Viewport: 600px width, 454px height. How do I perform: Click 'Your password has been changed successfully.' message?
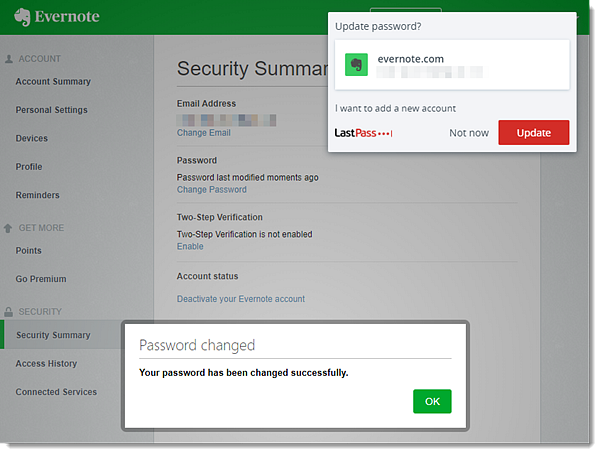(243, 372)
